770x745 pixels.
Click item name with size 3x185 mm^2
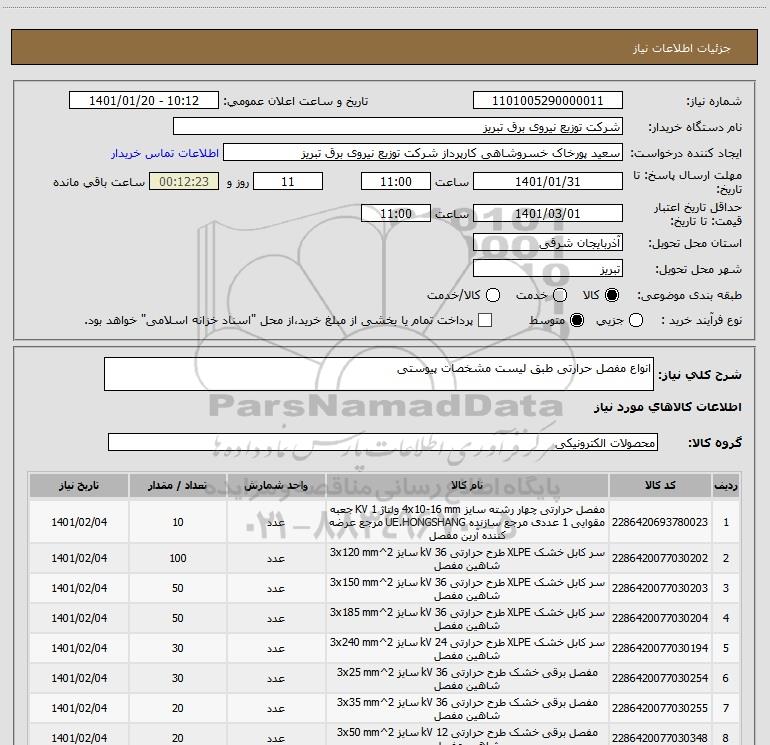tap(467, 619)
